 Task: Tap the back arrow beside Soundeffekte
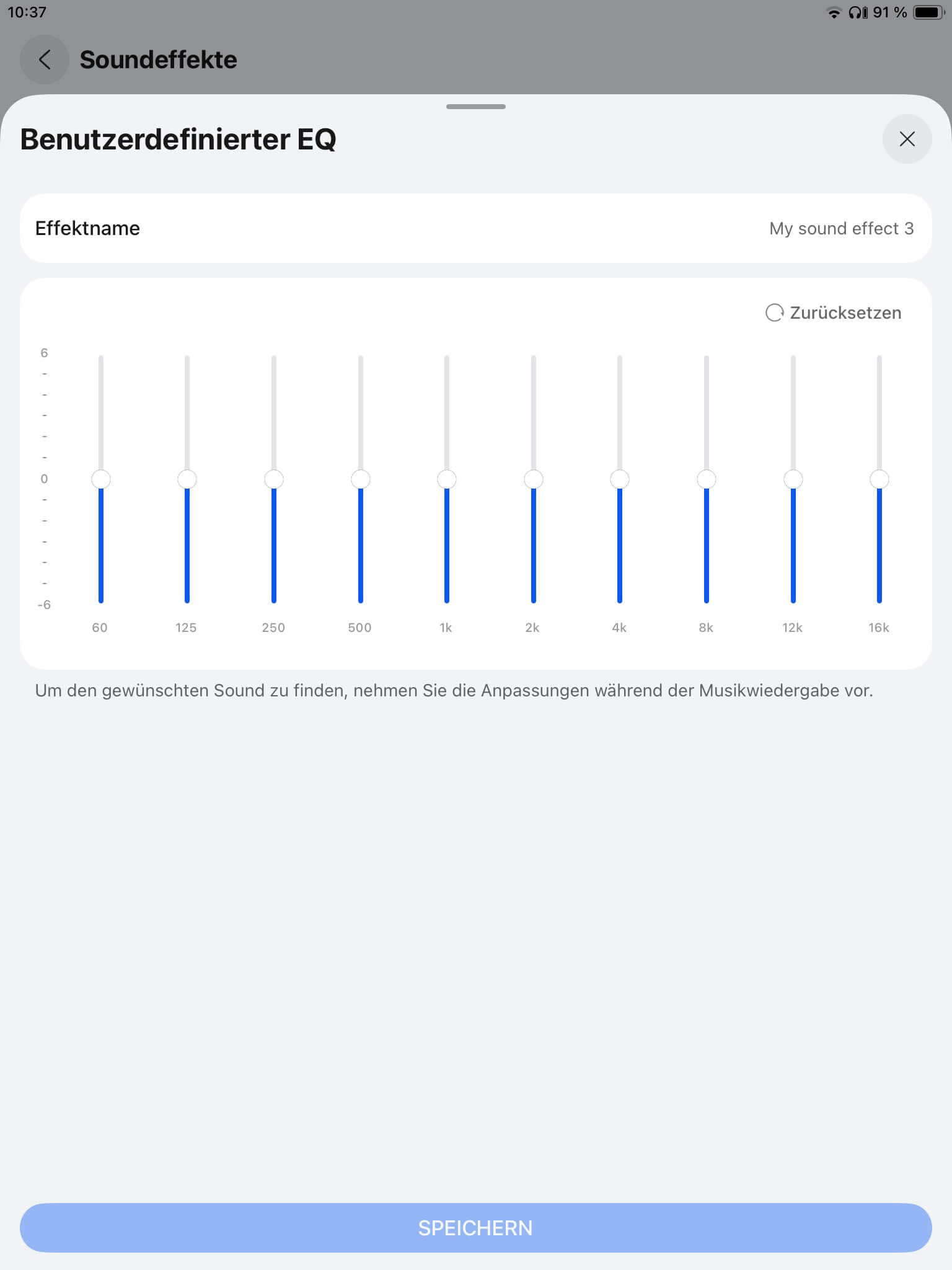pyautogui.click(x=44, y=60)
